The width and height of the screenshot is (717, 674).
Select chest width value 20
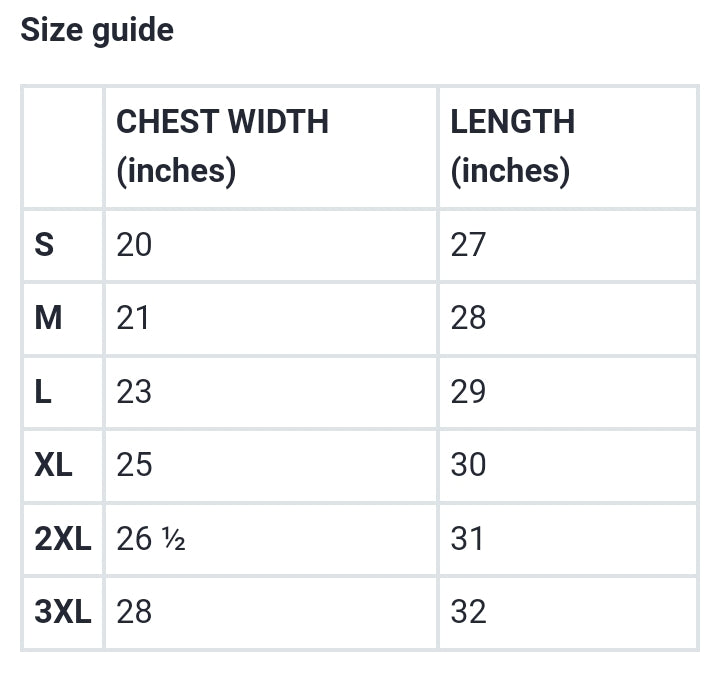coord(134,245)
